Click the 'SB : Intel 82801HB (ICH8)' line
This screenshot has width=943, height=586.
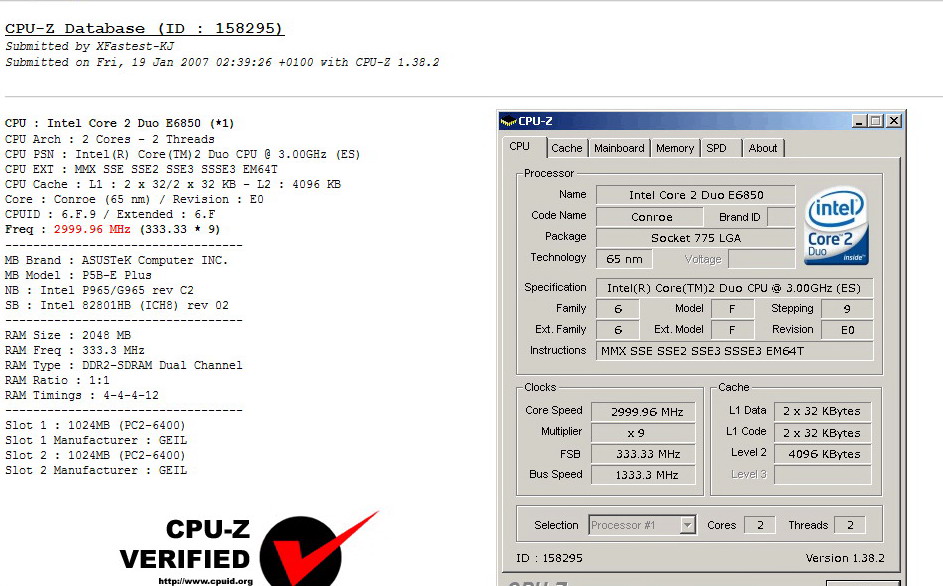(117, 305)
